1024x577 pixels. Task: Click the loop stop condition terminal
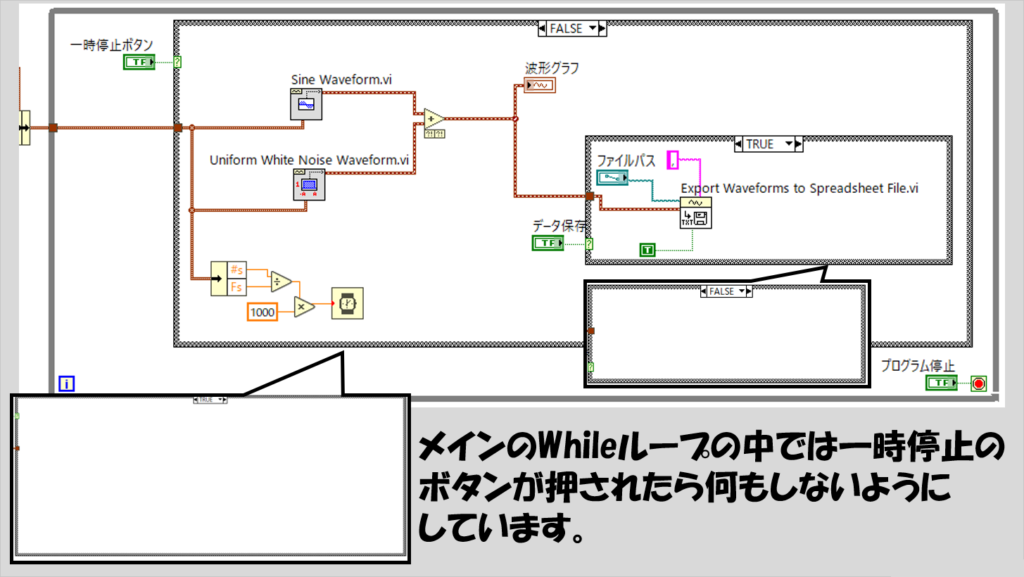[x=978, y=383]
